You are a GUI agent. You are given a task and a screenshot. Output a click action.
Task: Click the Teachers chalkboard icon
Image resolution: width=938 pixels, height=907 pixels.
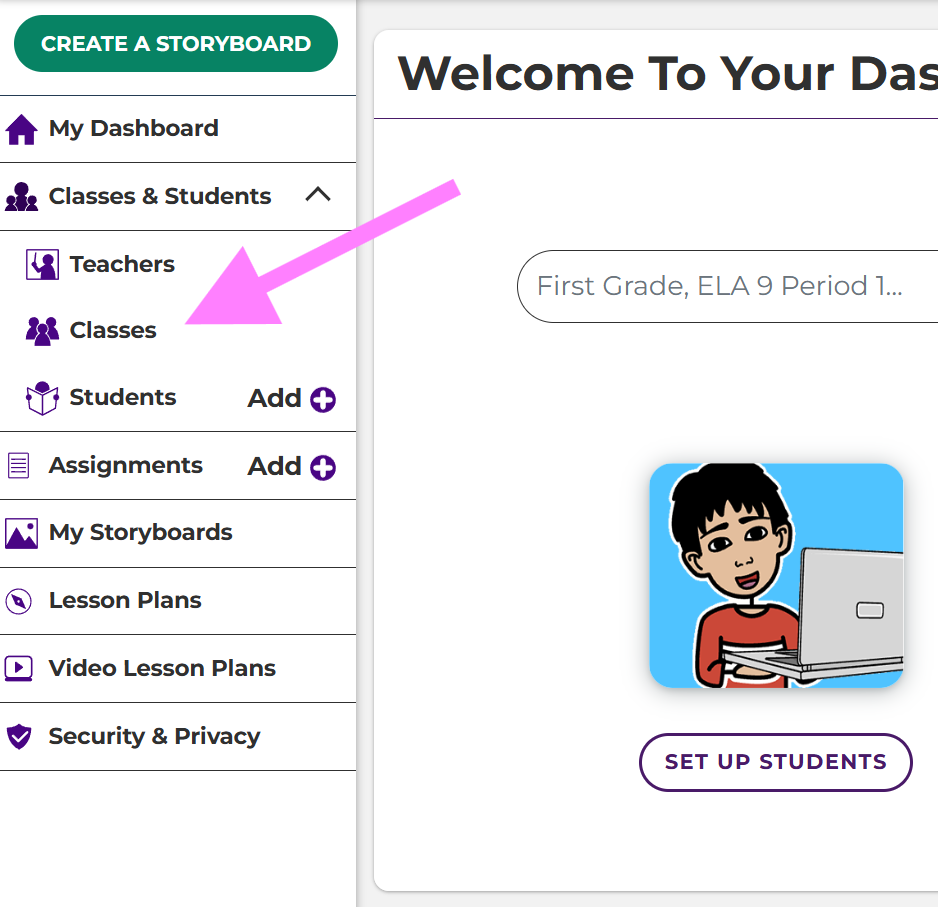(42, 265)
